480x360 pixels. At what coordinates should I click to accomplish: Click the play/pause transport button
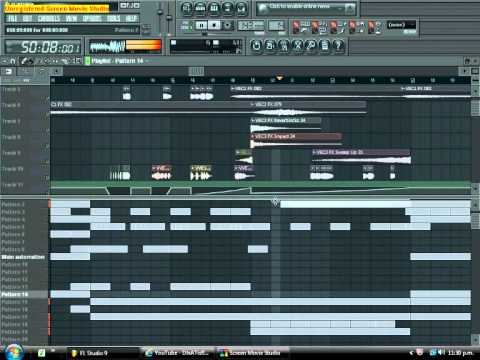pyautogui.click(x=201, y=25)
